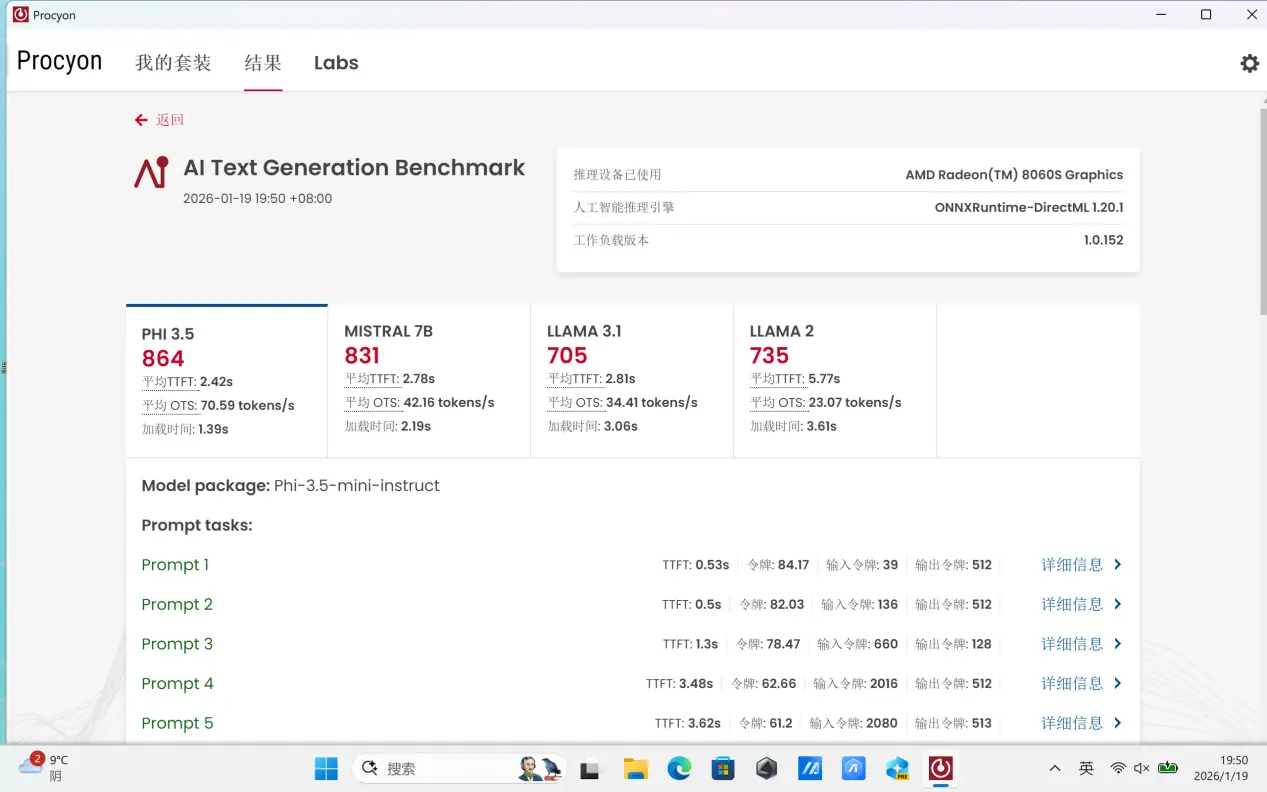Show hidden system tray icons
The width and height of the screenshot is (1267, 792).
coord(1054,768)
